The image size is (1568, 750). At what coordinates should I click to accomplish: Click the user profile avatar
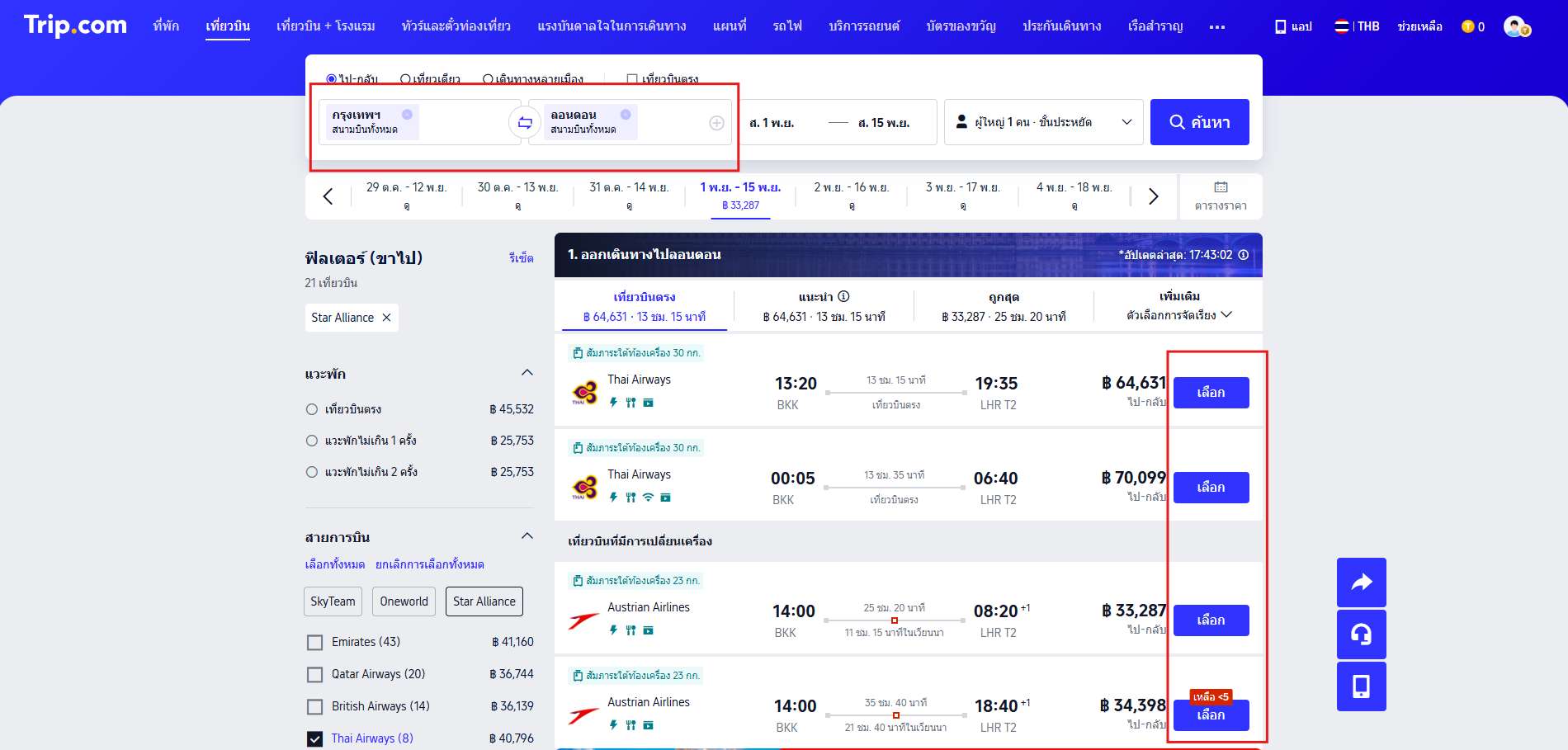click(x=1515, y=26)
